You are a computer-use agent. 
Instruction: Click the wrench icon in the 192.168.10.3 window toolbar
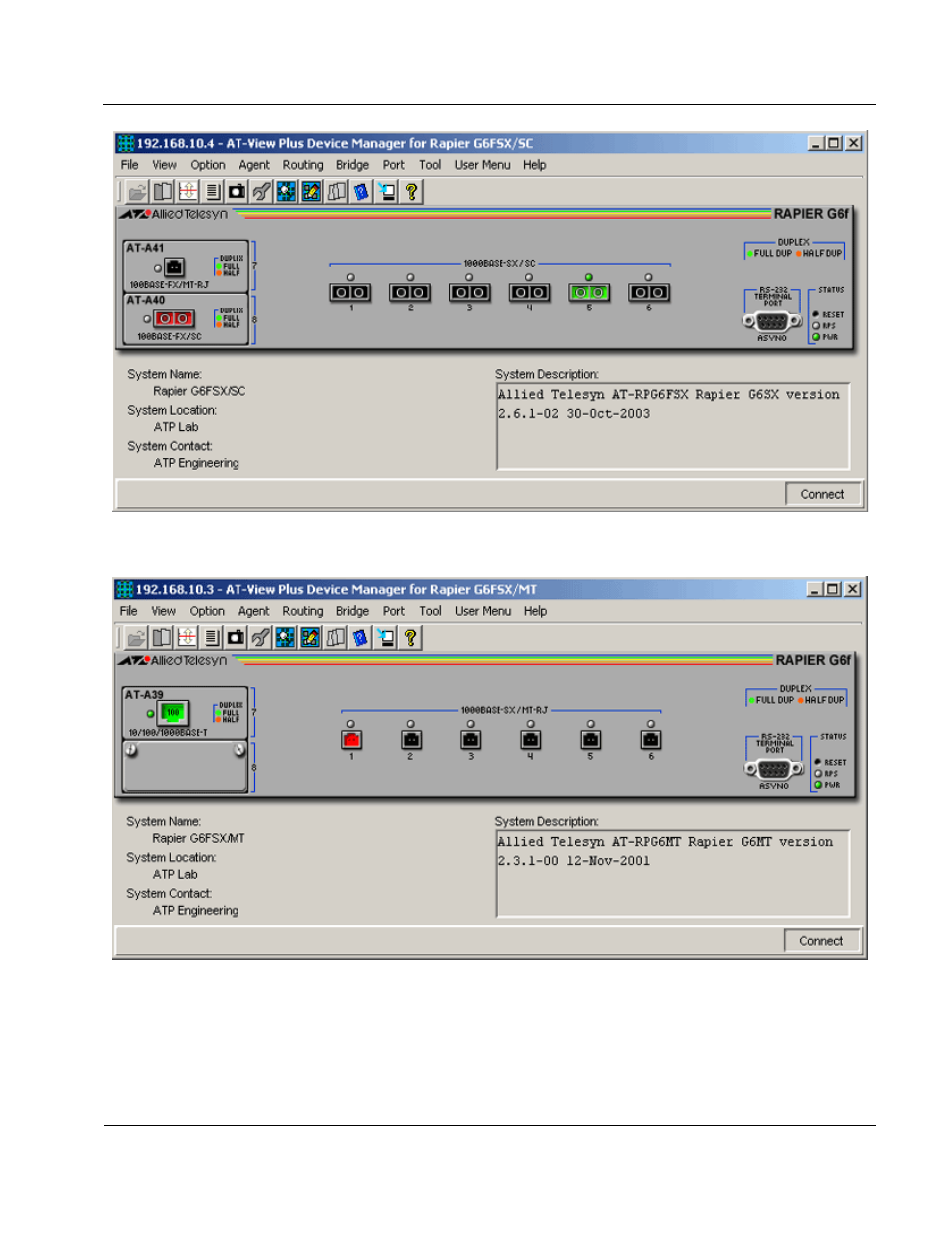pyautogui.click(x=260, y=637)
